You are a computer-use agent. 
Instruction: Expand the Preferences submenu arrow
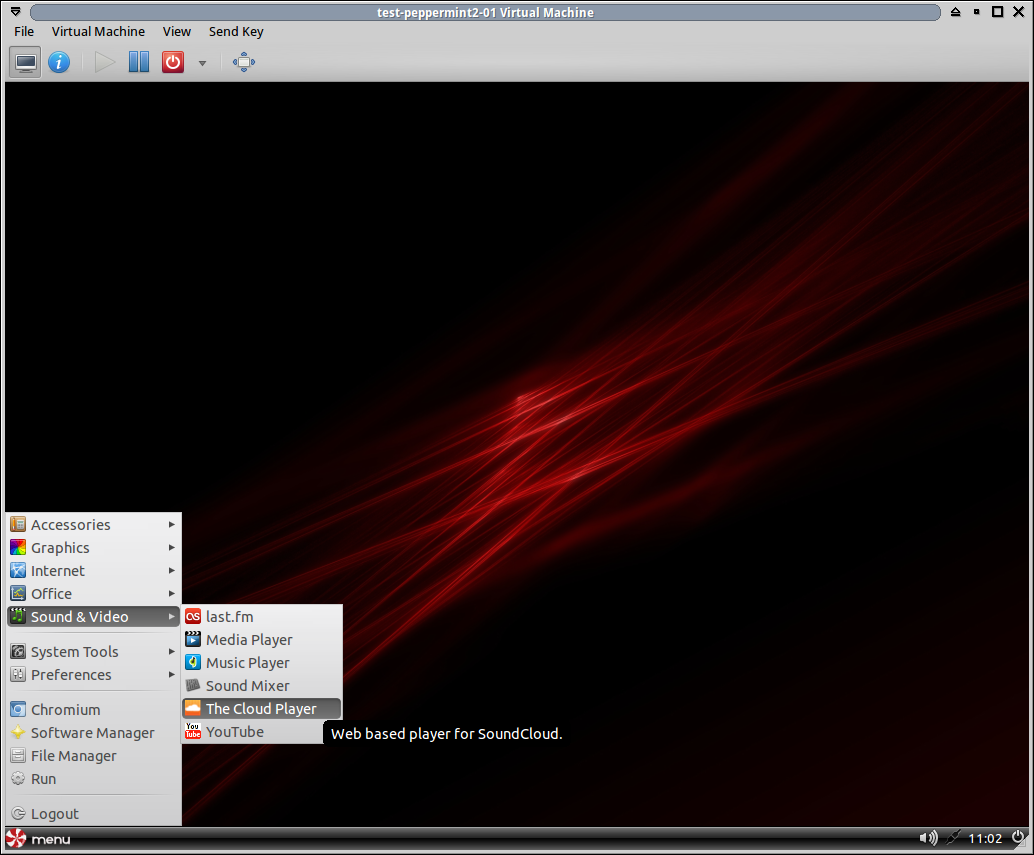(171, 675)
